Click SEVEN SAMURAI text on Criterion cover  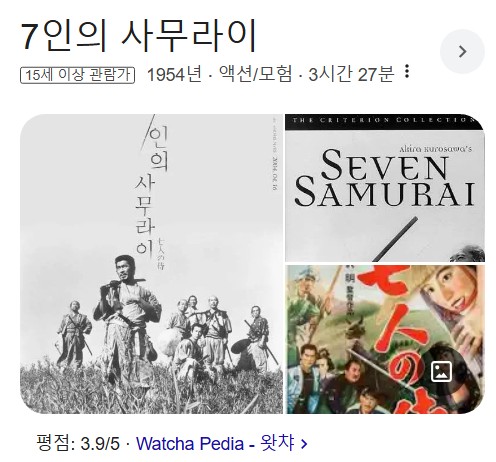(x=385, y=178)
